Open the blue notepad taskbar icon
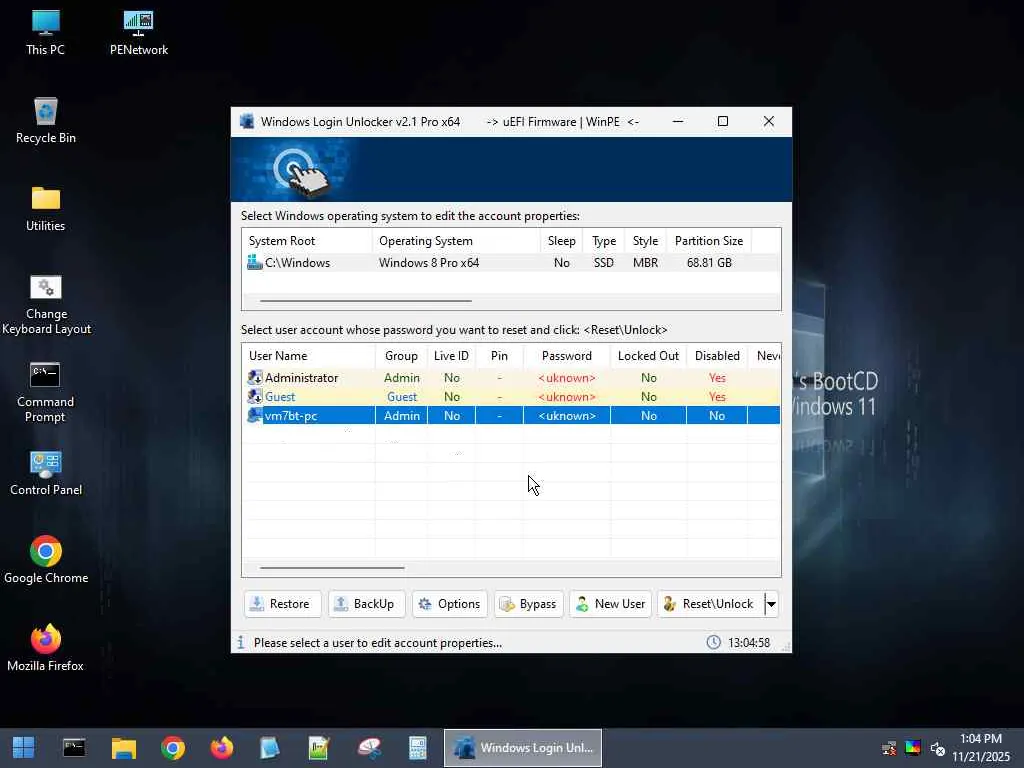 coord(270,748)
